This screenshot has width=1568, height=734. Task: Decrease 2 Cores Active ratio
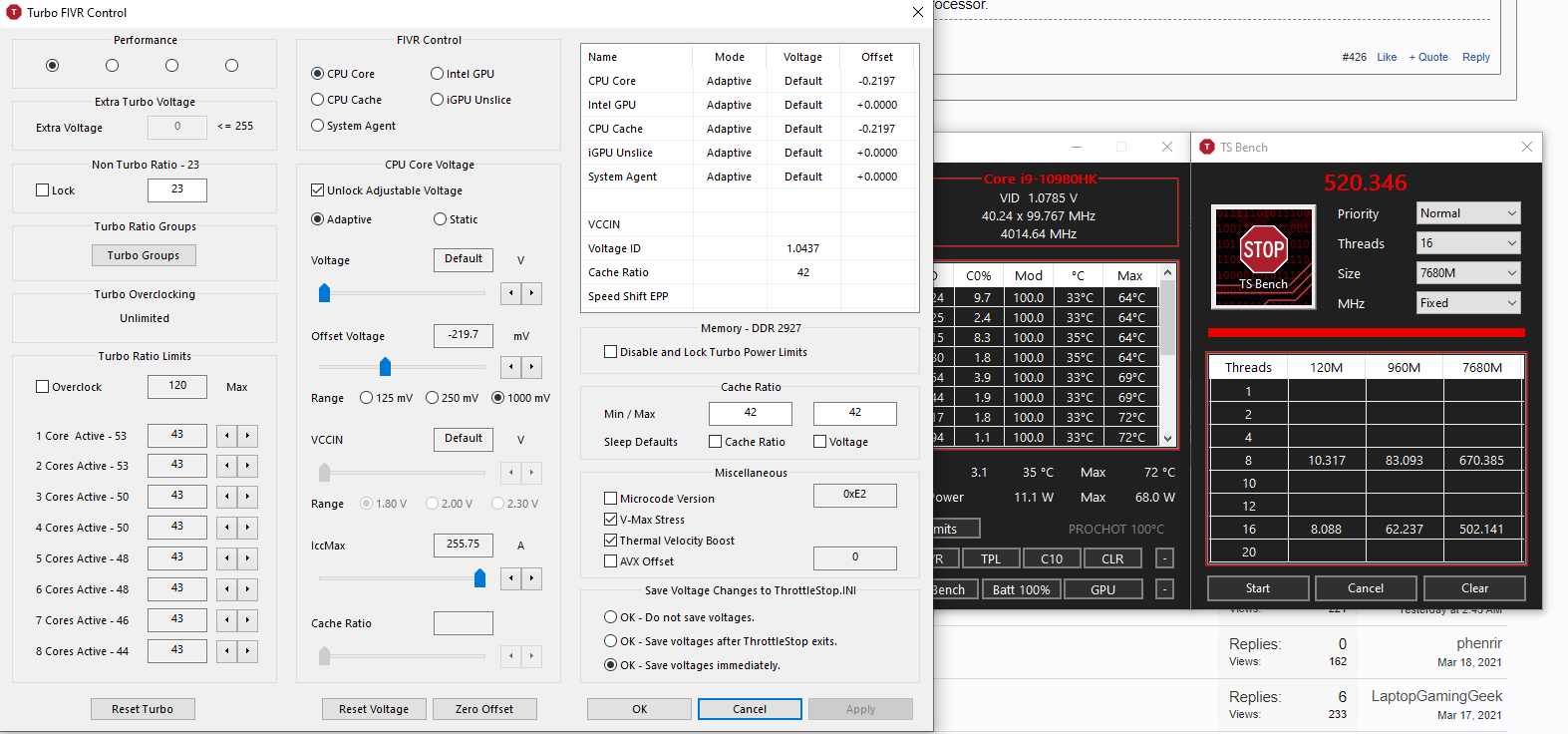pyautogui.click(x=227, y=466)
